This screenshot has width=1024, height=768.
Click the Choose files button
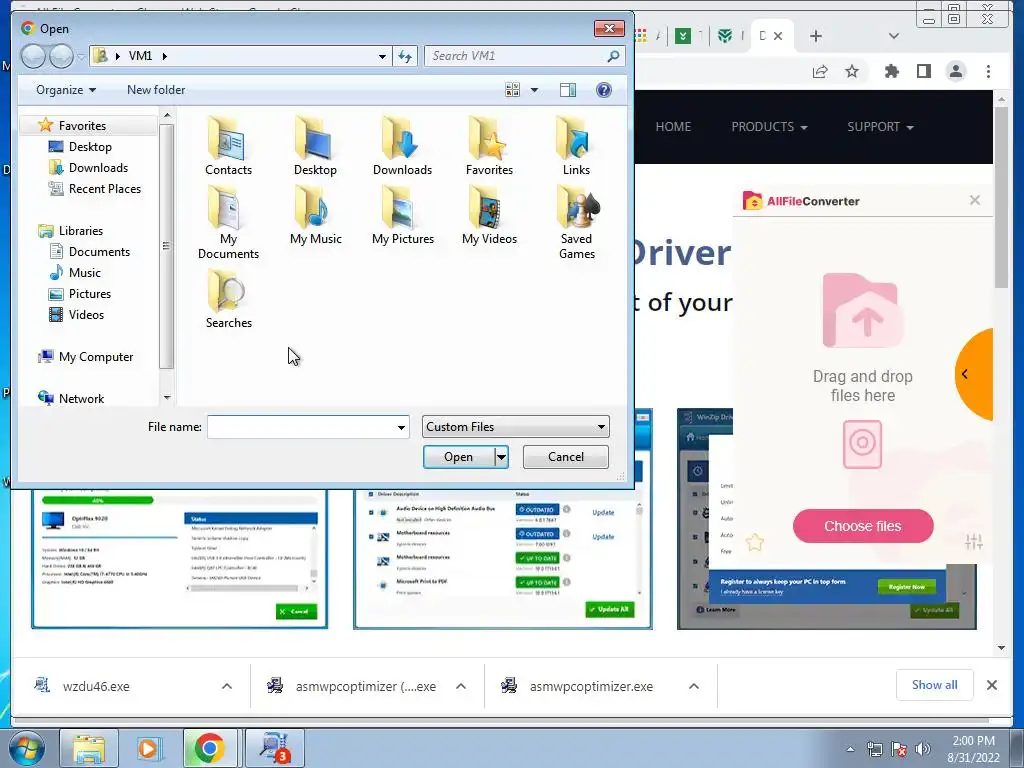point(863,526)
